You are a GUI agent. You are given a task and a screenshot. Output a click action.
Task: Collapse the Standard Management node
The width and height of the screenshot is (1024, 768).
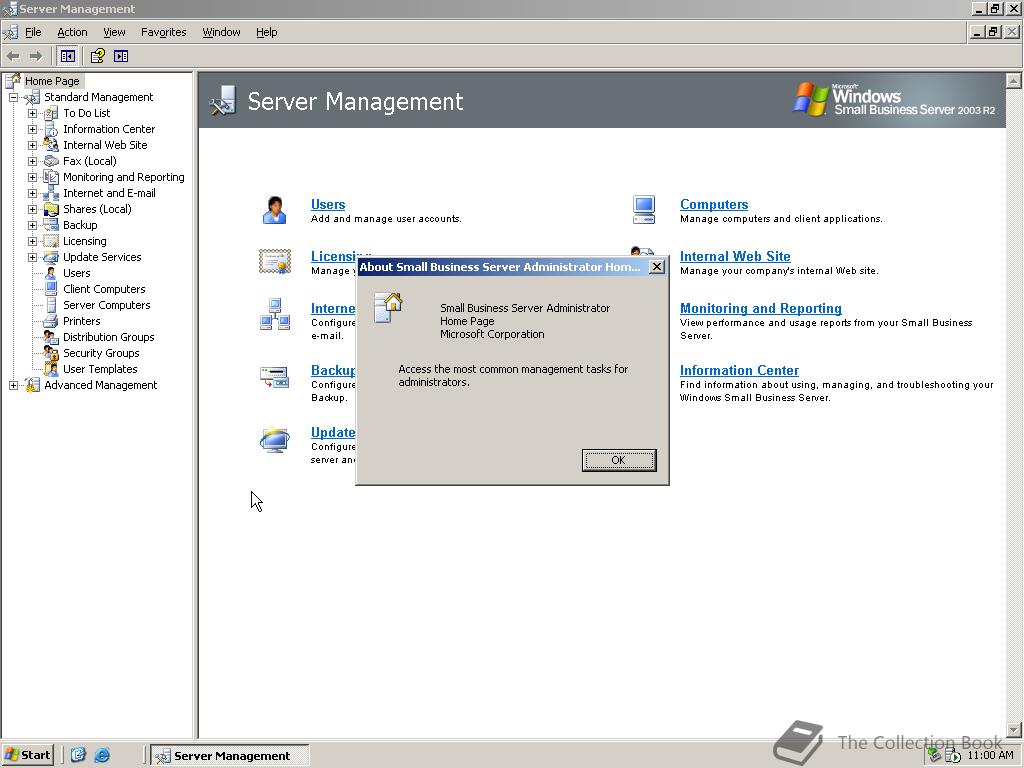(x=13, y=97)
